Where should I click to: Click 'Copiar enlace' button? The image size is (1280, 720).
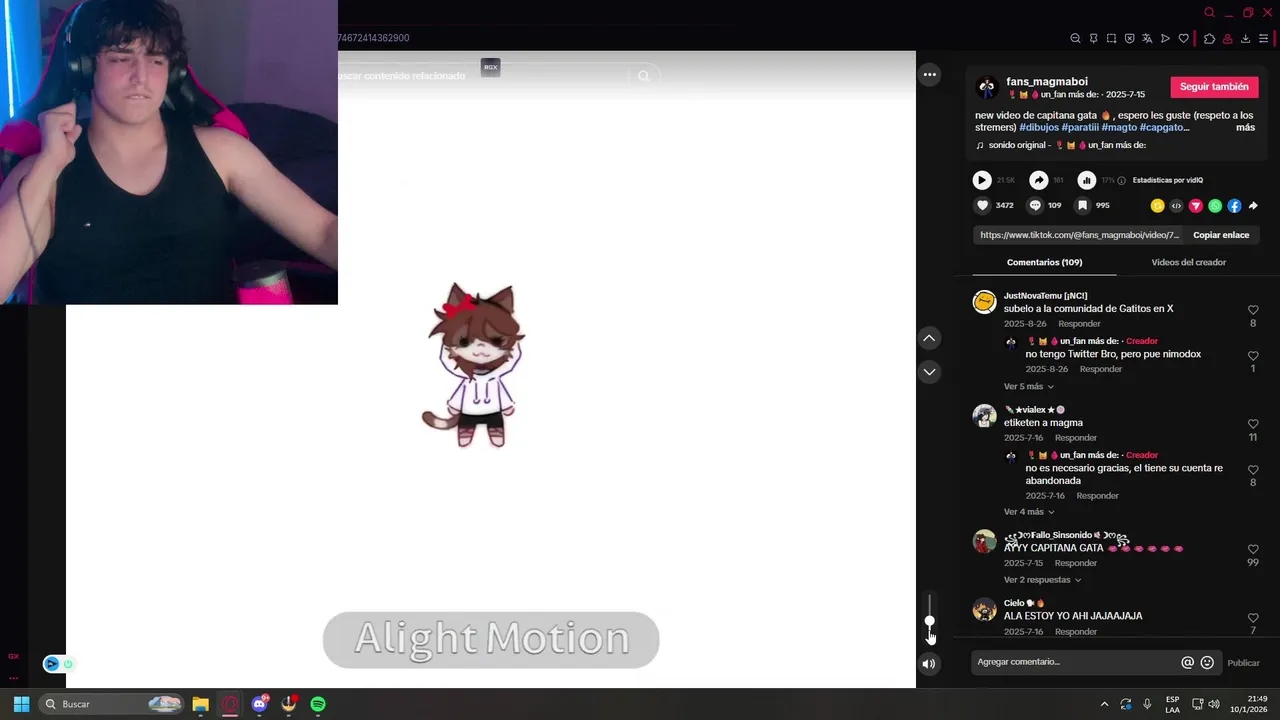click(1221, 235)
